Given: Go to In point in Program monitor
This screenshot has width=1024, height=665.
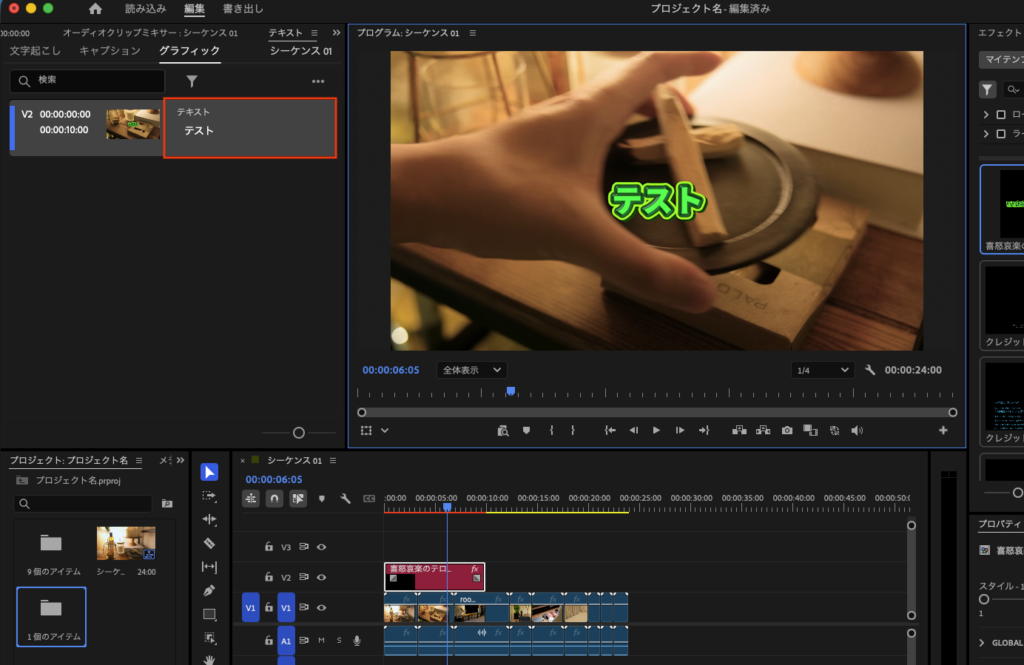Looking at the screenshot, I should pyautogui.click(x=610, y=430).
